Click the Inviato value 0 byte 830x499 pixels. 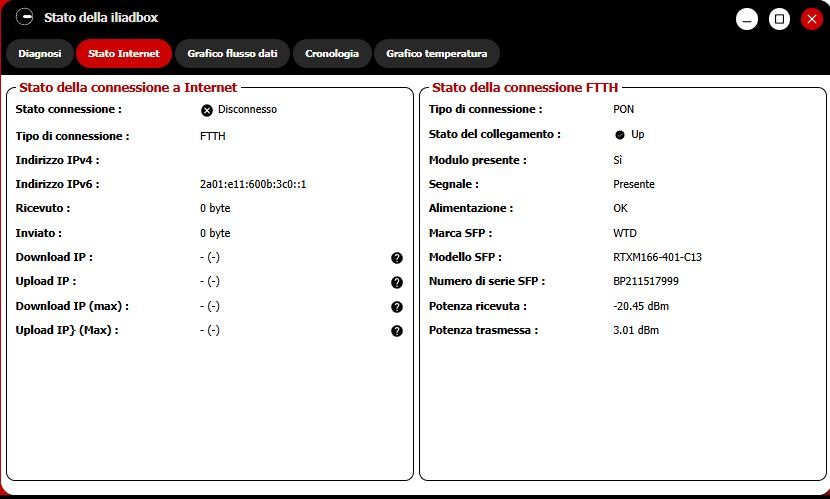pos(215,233)
